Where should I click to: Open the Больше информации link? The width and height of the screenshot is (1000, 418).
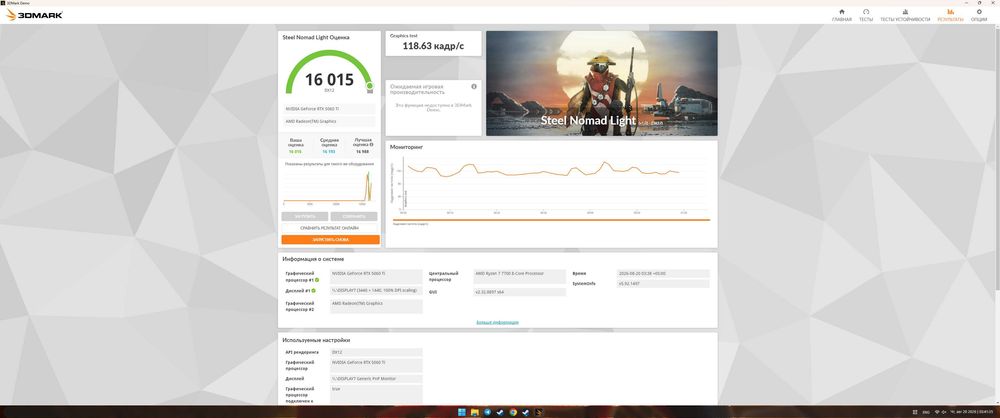tap(497, 322)
